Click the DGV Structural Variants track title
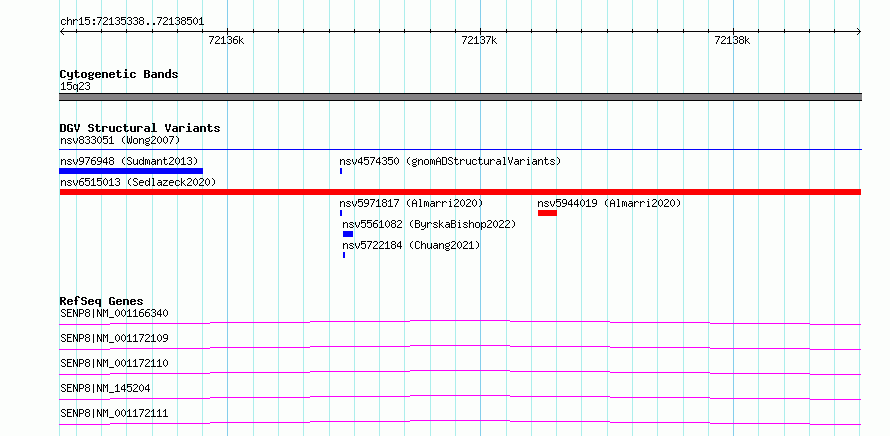 tap(140, 128)
